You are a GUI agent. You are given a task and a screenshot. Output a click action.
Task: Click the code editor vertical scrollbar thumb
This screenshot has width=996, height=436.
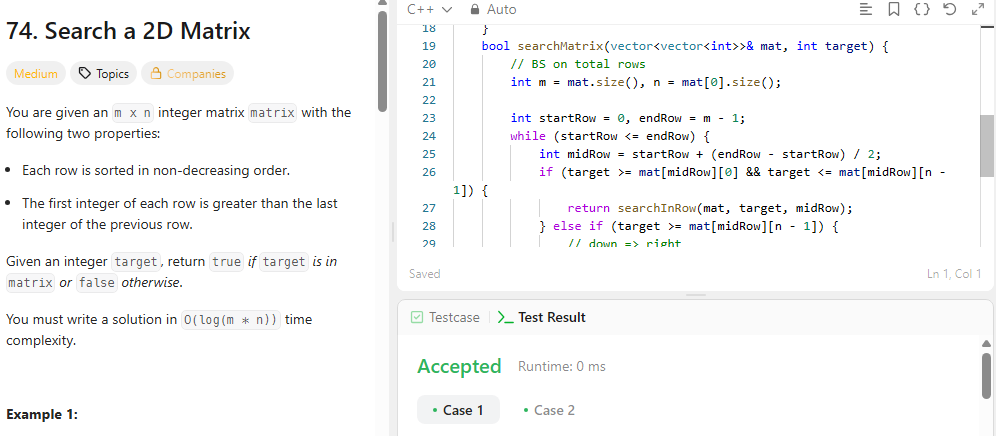[986, 146]
